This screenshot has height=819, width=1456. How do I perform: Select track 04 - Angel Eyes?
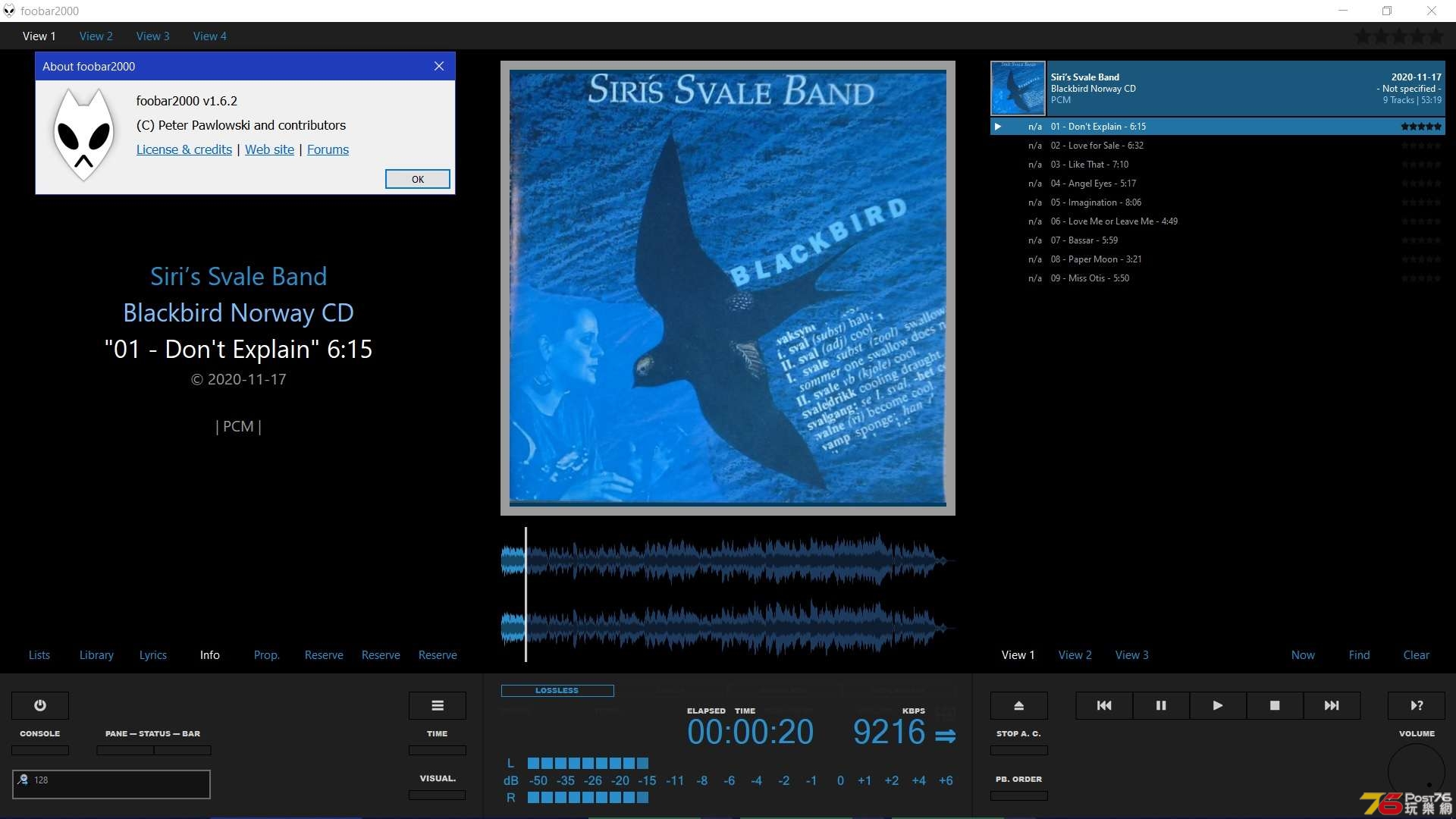point(1218,184)
